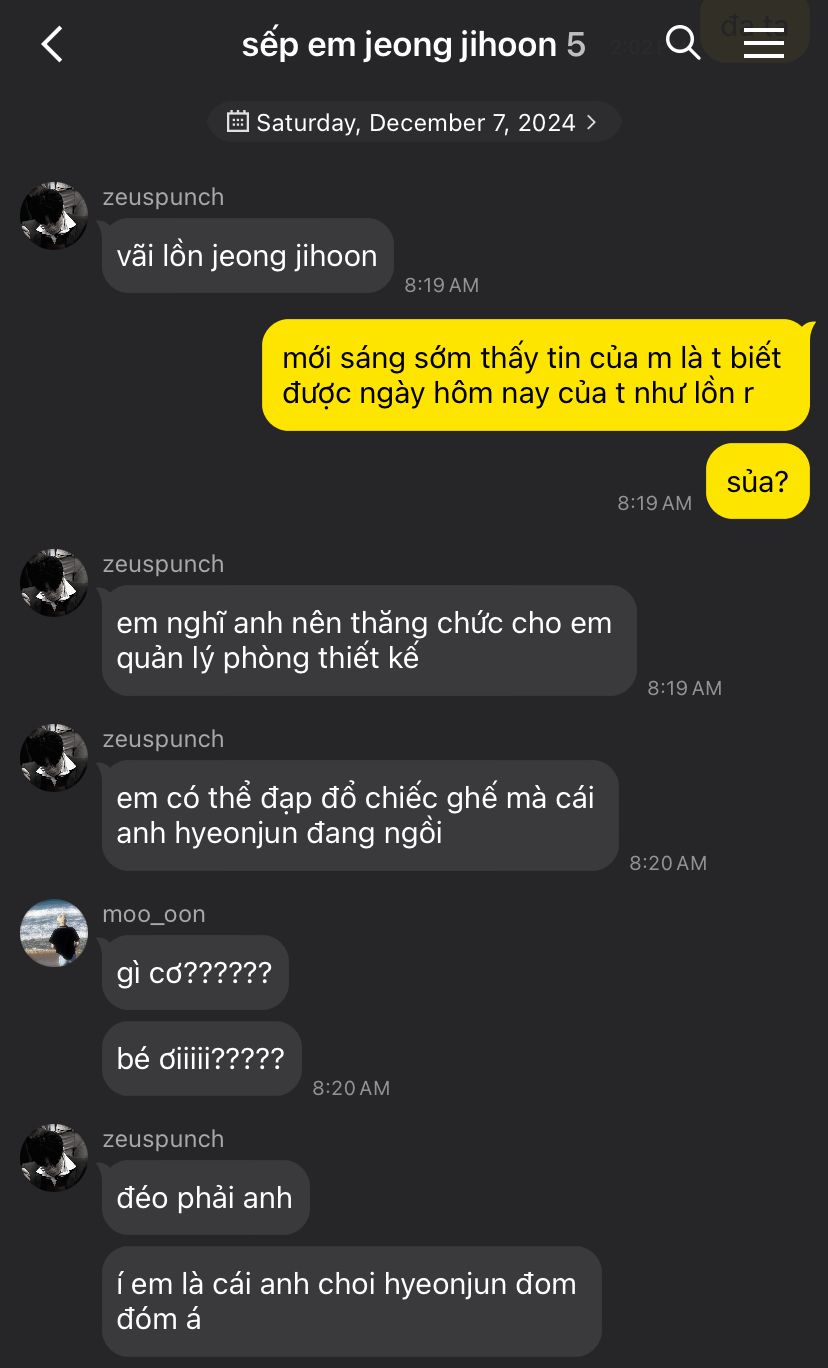Select the yellow 'sủa?' message bubble
The image size is (828, 1368).
[x=757, y=481]
